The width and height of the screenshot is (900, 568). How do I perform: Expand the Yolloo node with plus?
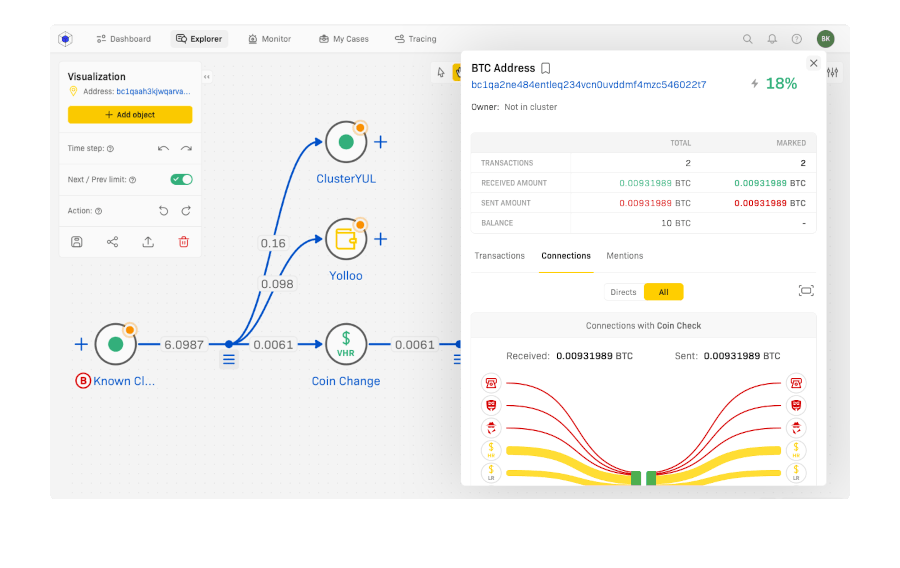pyautogui.click(x=380, y=239)
